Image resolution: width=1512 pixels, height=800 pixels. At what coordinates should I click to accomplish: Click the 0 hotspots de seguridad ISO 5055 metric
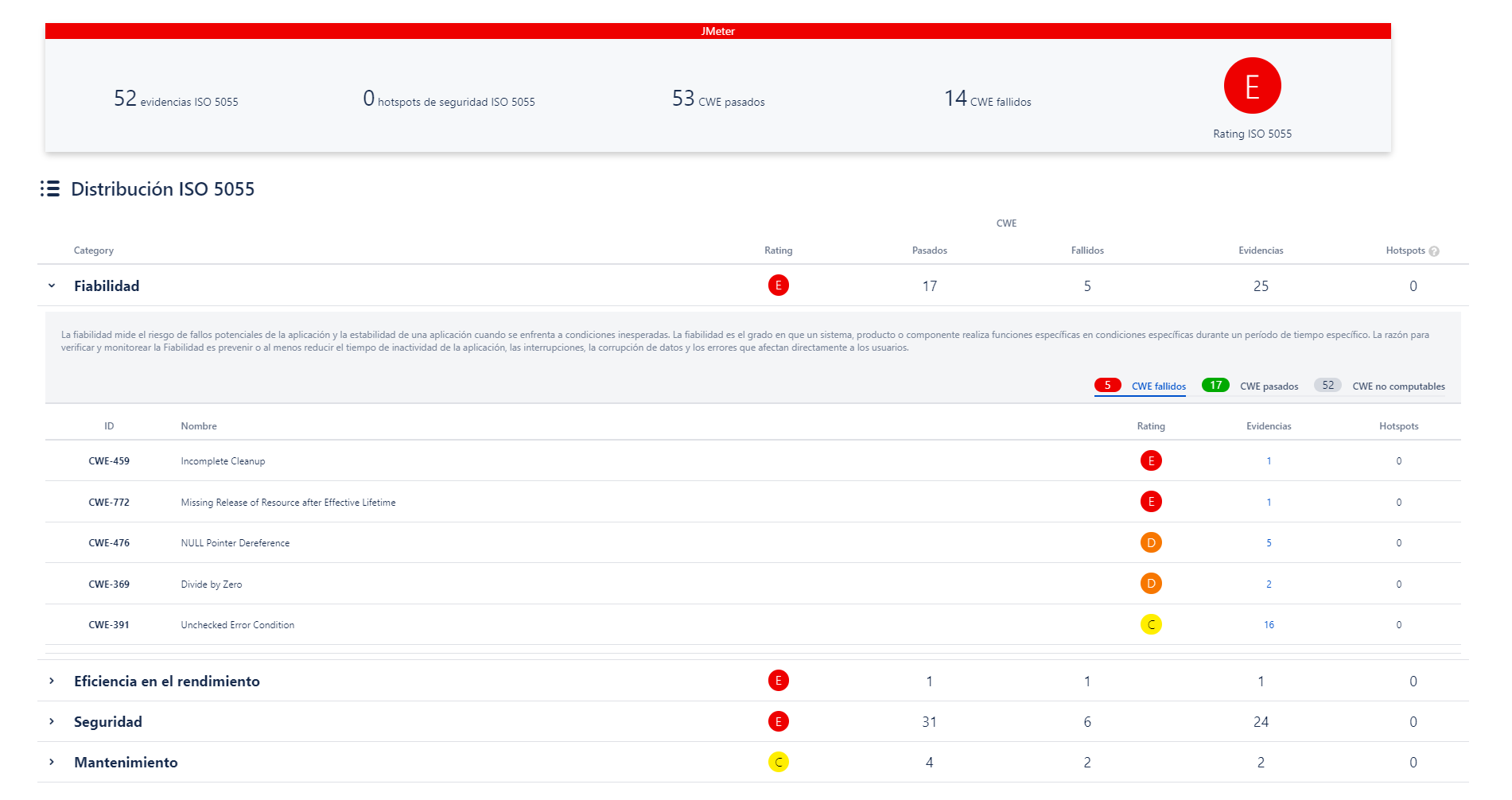coord(449,99)
